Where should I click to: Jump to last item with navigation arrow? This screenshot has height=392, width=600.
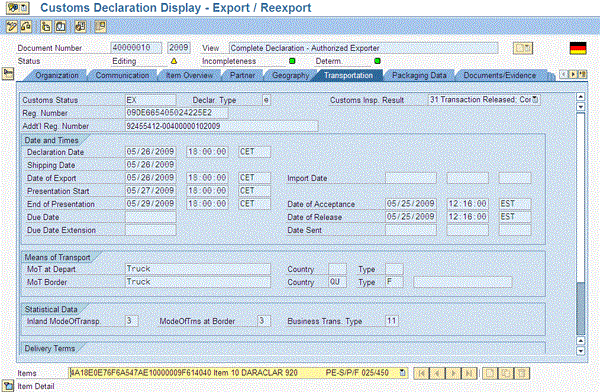[469, 373]
